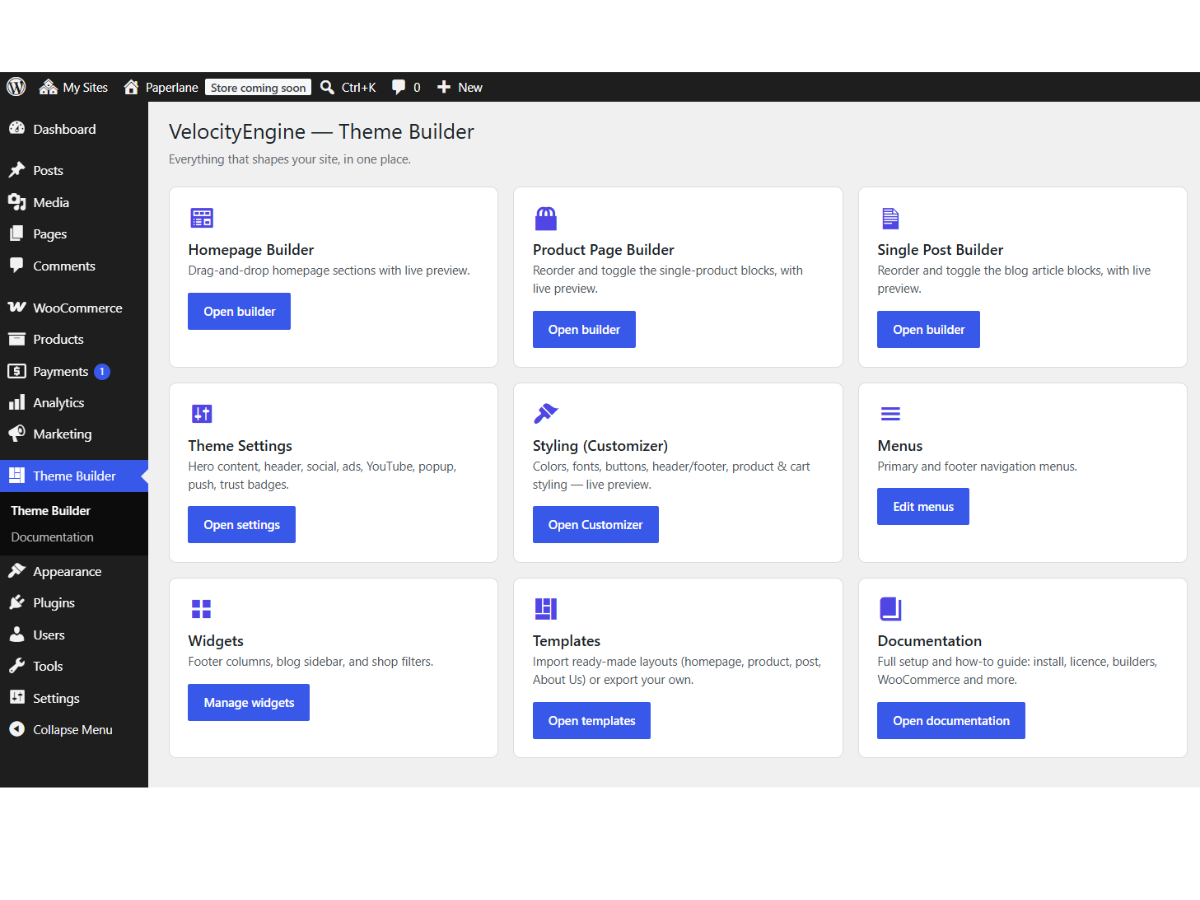This screenshot has width=1200, height=900.
Task: Click the Payments notification badge '1'
Action: (x=102, y=371)
